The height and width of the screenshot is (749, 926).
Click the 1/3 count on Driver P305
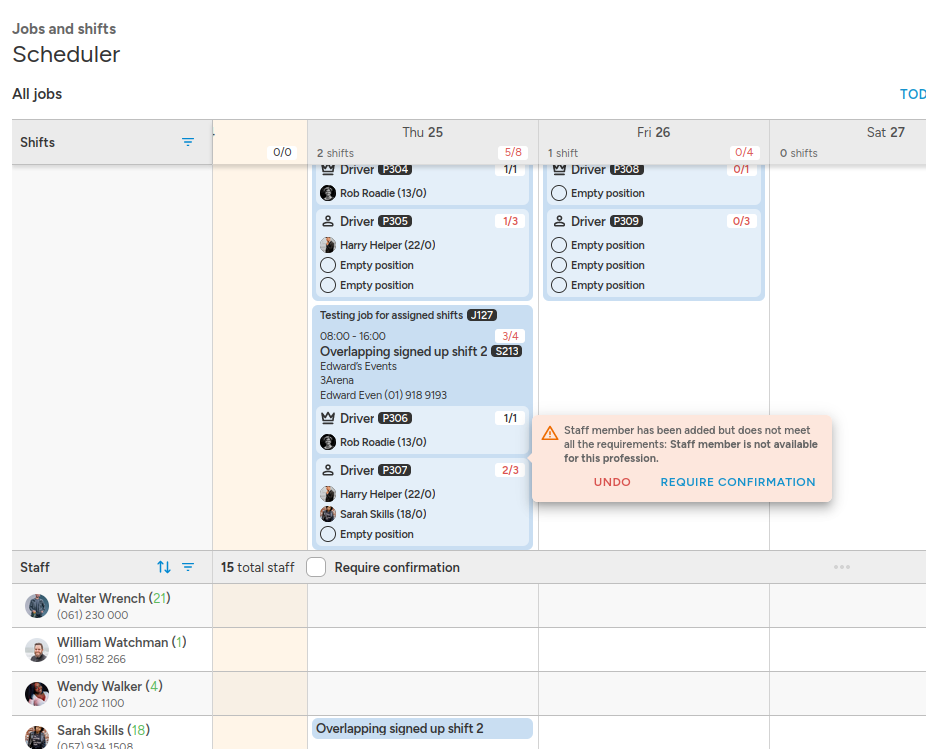pos(510,221)
